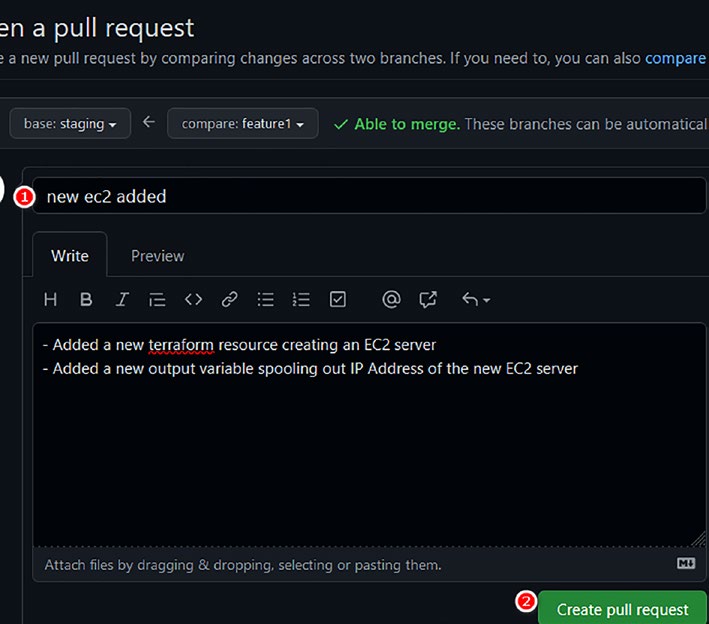Screen dimensions: 709x624
Task: Select the Write tab
Action: 70,256
